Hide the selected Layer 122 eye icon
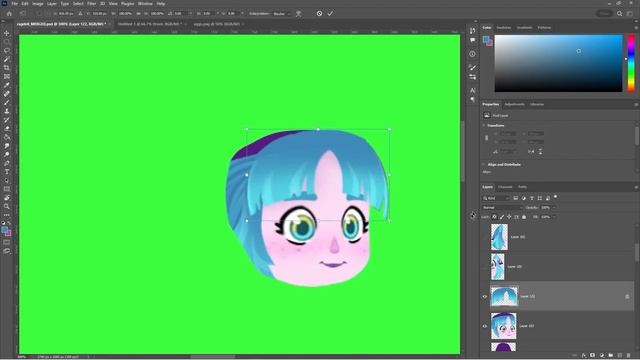 pyautogui.click(x=485, y=296)
